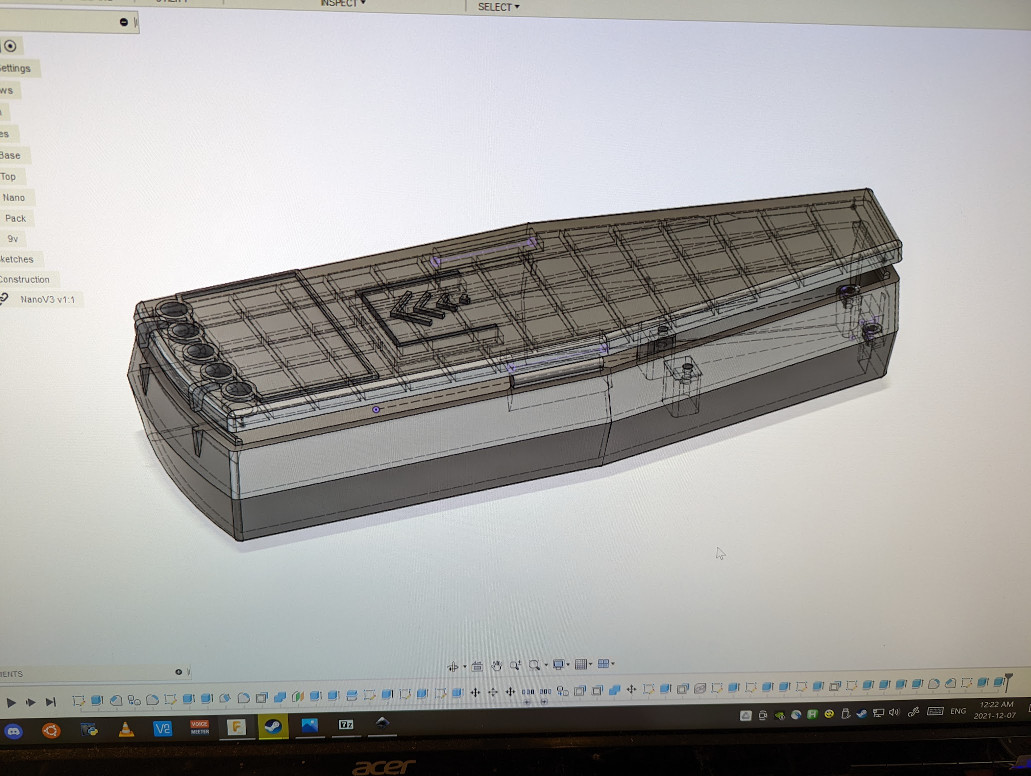This screenshot has height=776, width=1031.
Task: Open Steam from the taskbar
Action: point(273,727)
